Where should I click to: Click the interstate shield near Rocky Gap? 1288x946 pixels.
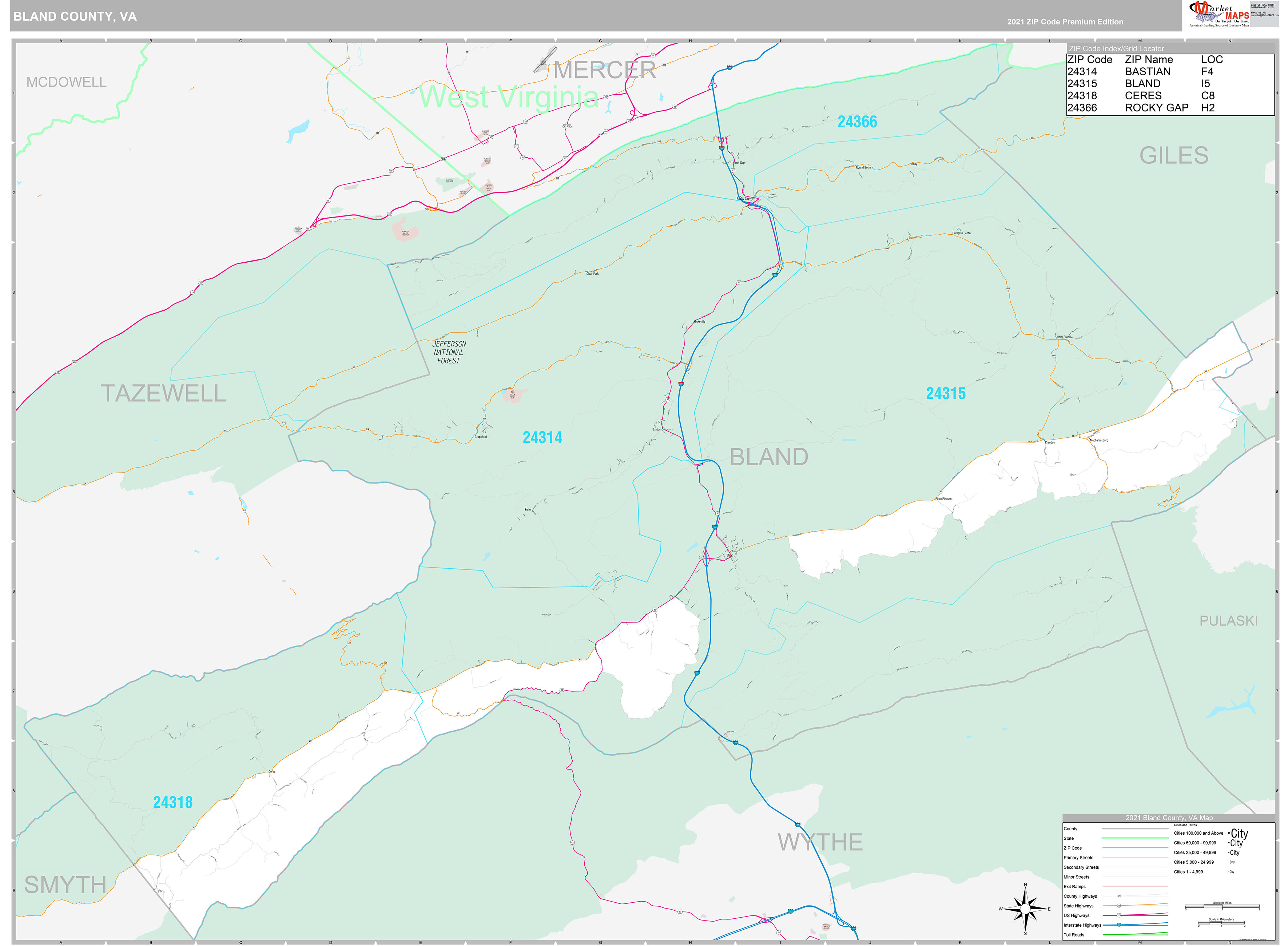pos(722,148)
